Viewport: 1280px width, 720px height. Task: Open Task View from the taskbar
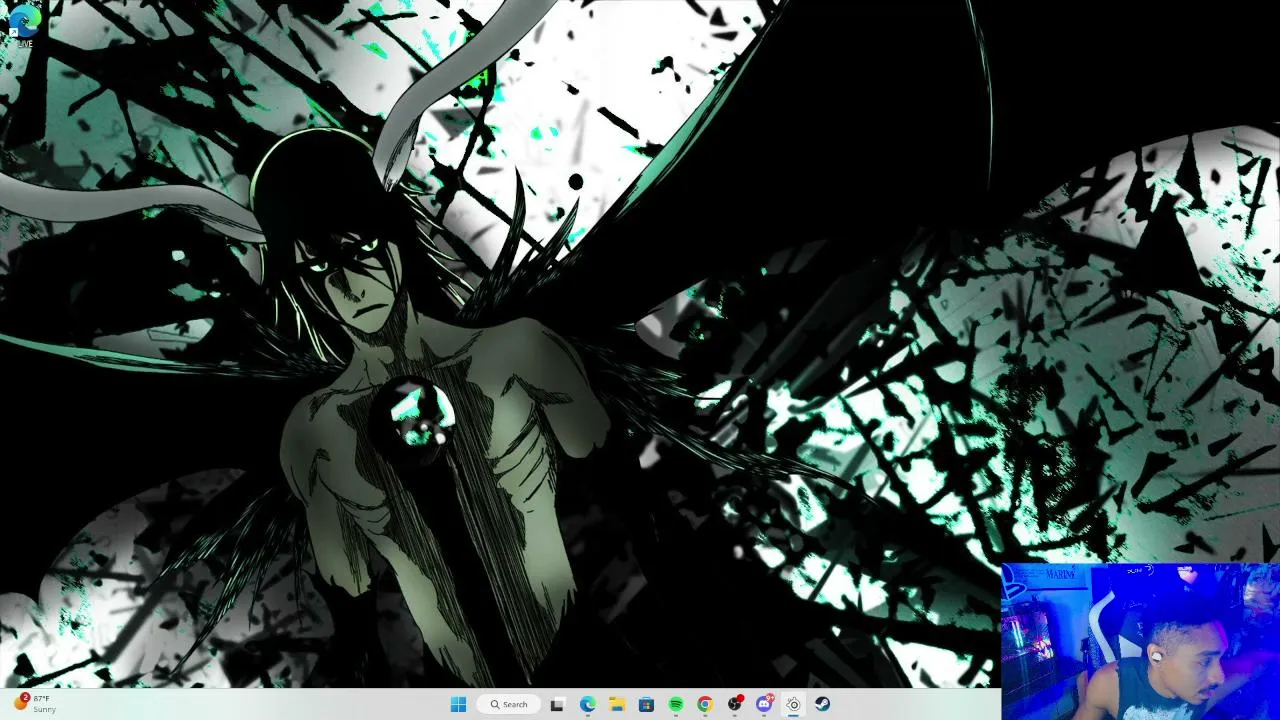point(557,704)
